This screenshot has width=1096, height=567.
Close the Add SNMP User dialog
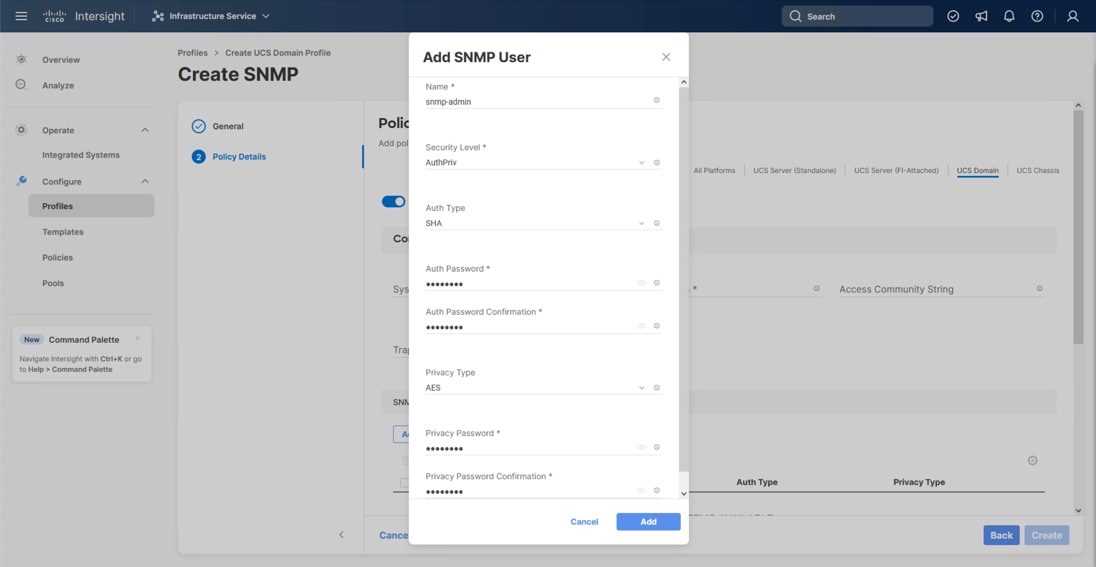[666, 57]
